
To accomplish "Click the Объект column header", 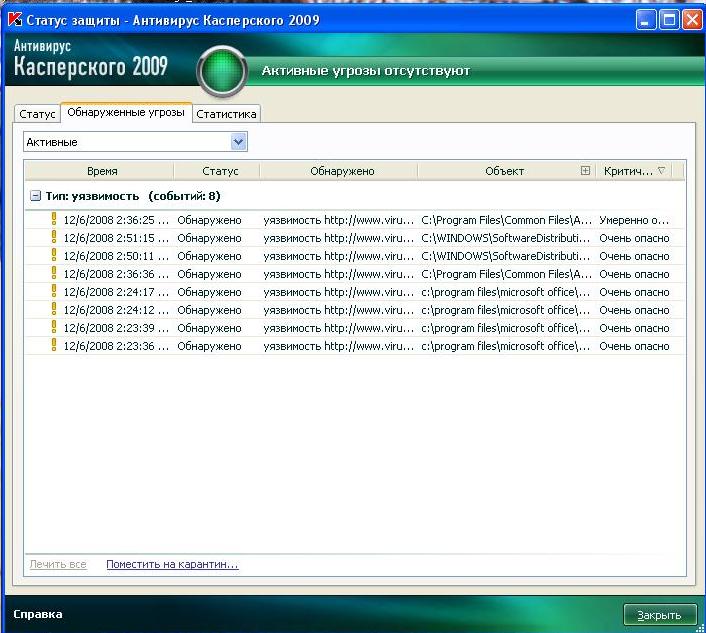I will (504, 171).
